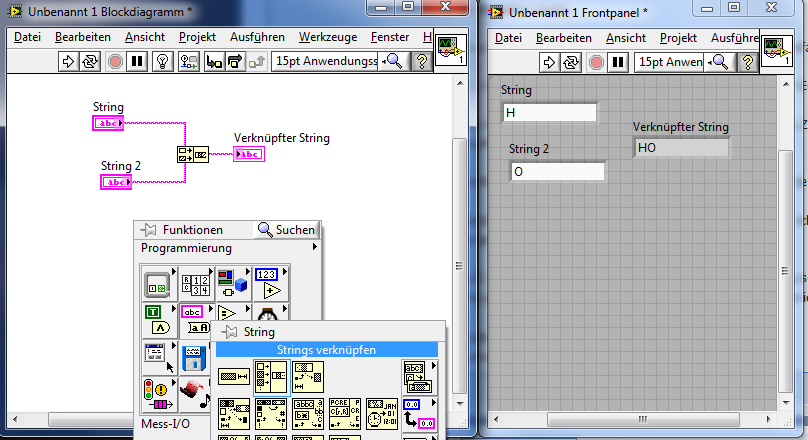This screenshot has height=440, width=808.
Task: Run the VI from Blockdiagramm toolbar
Action: click(68, 62)
